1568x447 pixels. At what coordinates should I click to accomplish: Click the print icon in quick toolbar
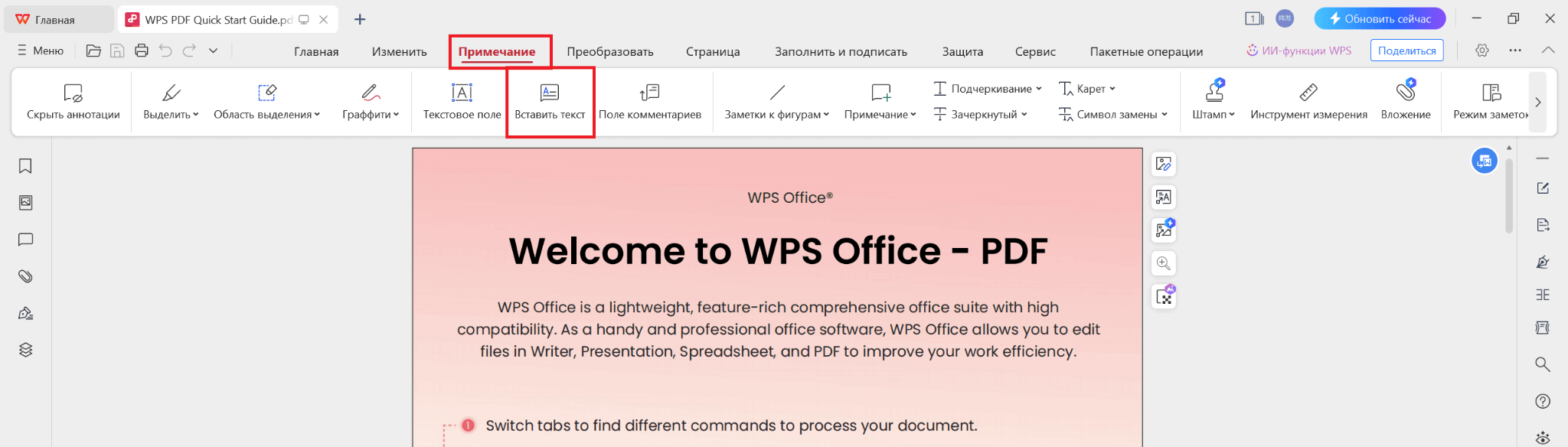(x=141, y=51)
